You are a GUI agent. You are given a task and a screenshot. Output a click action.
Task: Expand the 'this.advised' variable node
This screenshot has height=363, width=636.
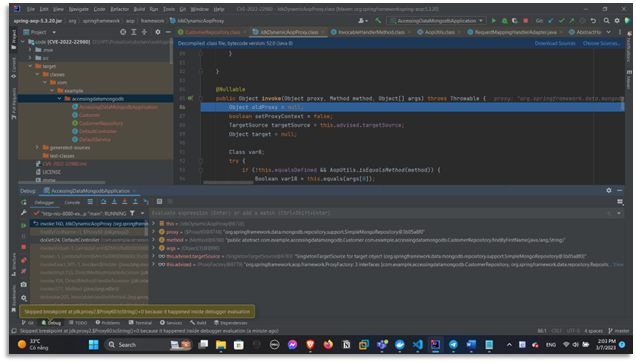point(153,264)
